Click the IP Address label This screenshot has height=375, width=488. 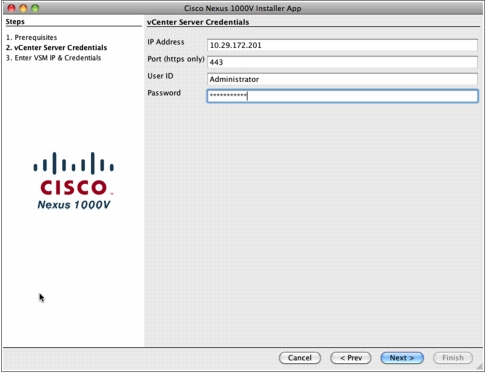click(166, 42)
